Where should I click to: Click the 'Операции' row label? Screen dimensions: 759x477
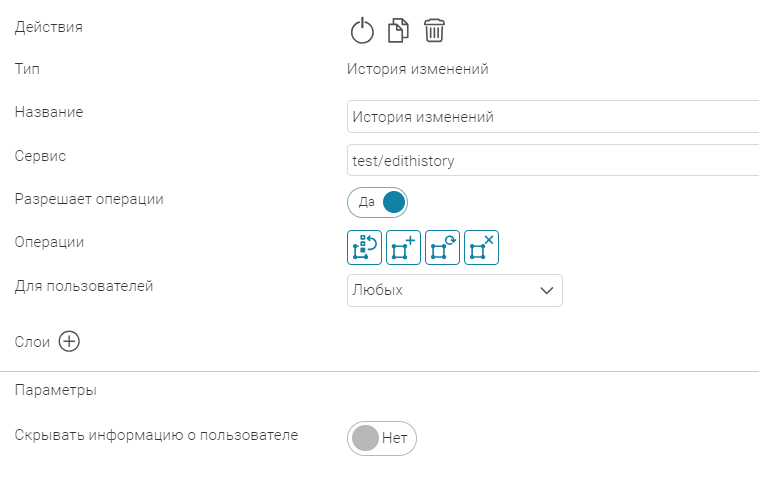(50, 242)
